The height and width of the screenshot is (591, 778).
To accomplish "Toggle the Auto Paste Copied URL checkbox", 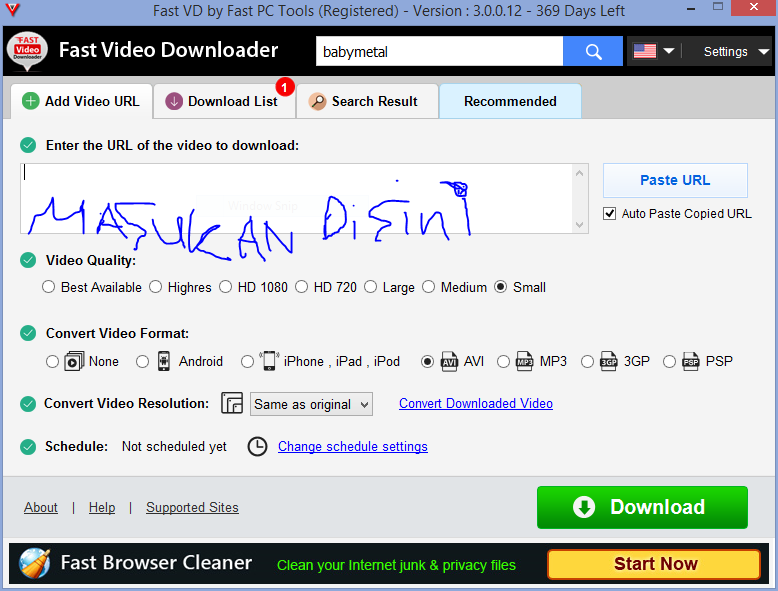I will click(609, 214).
